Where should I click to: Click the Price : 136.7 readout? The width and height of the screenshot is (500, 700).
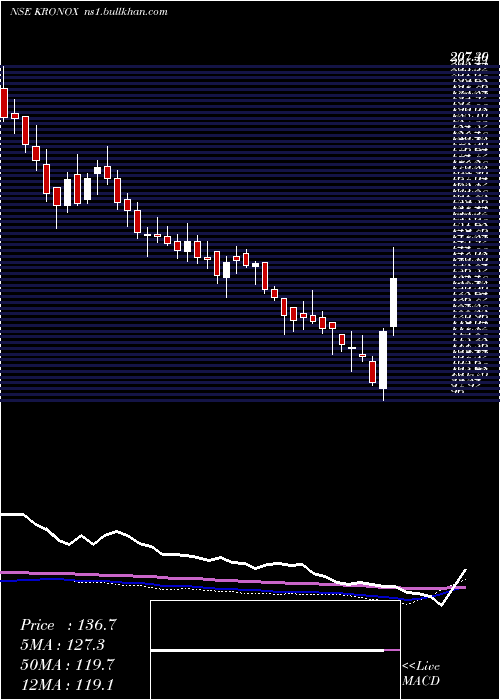(x=68, y=625)
